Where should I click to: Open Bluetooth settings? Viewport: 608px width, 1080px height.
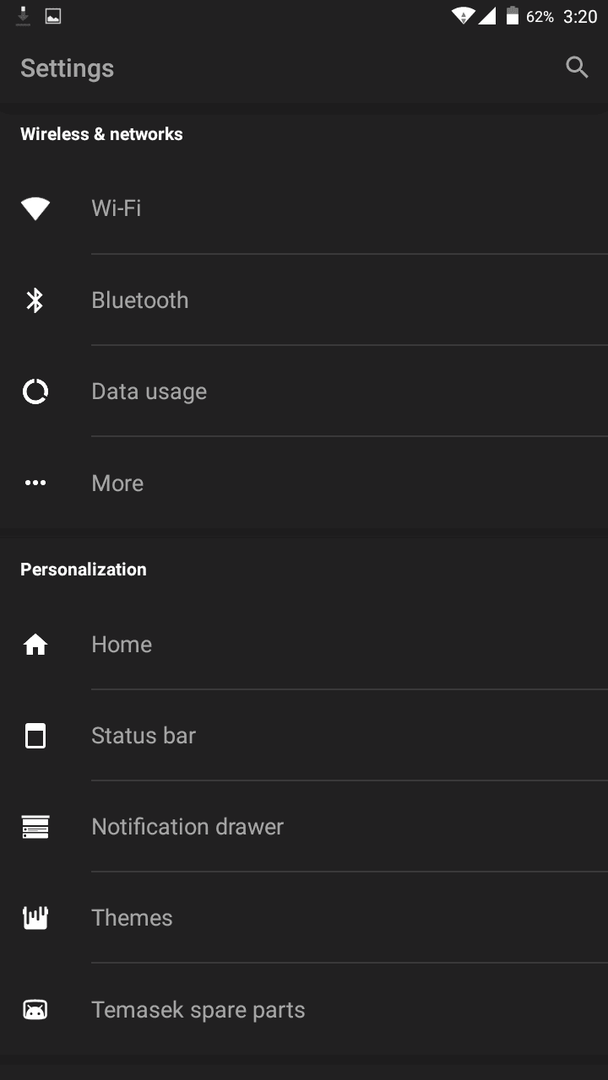304,300
